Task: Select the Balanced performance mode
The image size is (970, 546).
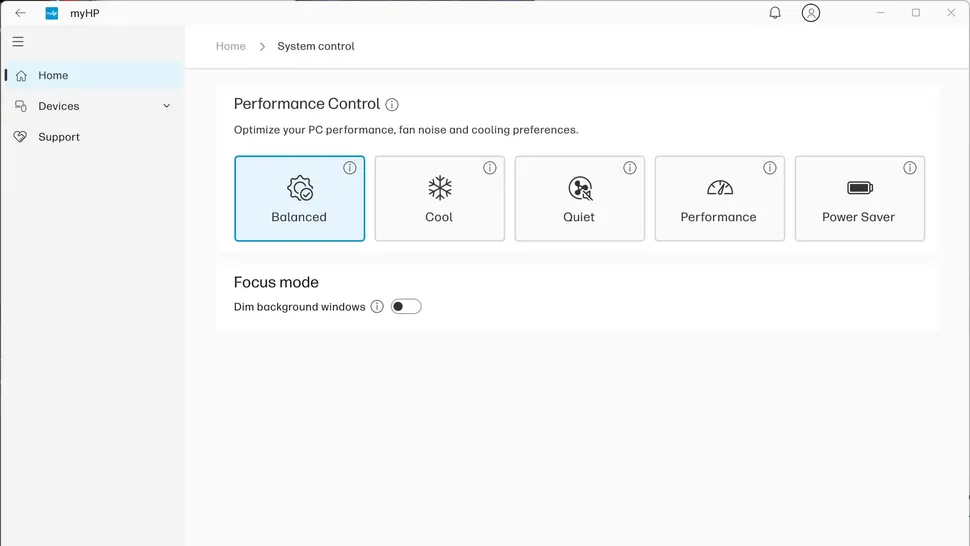Action: [x=299, y=199]
